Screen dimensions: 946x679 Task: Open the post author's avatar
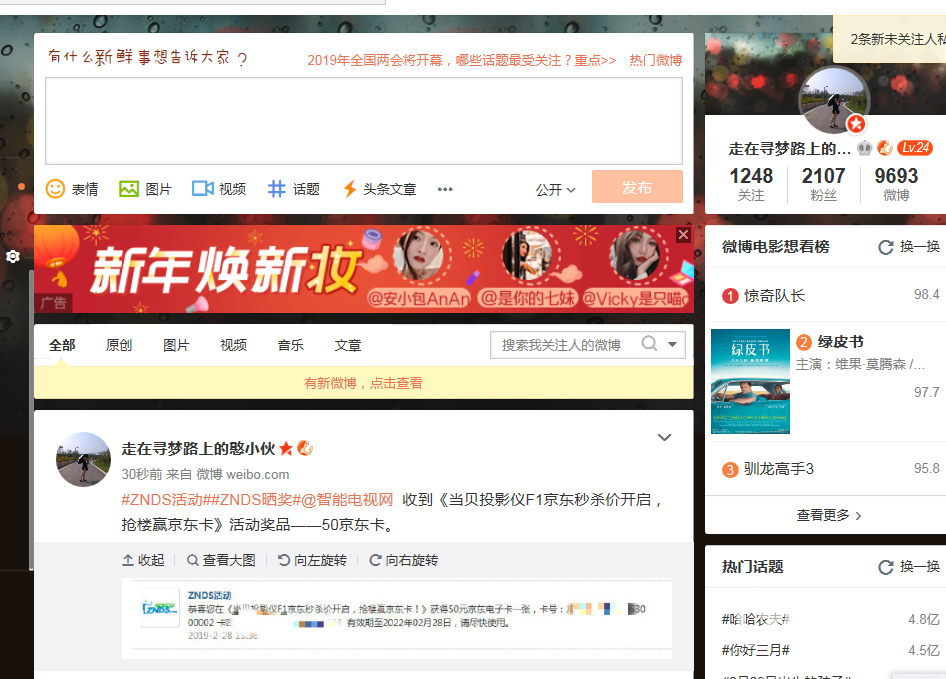[83, 459]
